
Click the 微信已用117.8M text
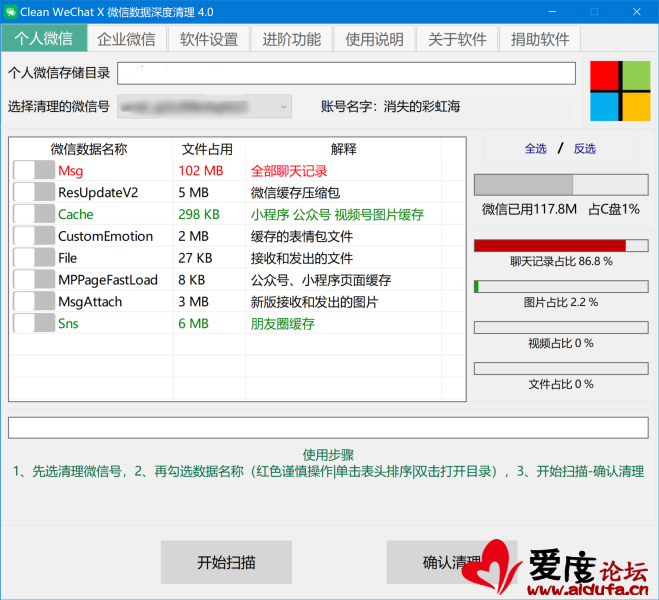[x=530, y=209]
